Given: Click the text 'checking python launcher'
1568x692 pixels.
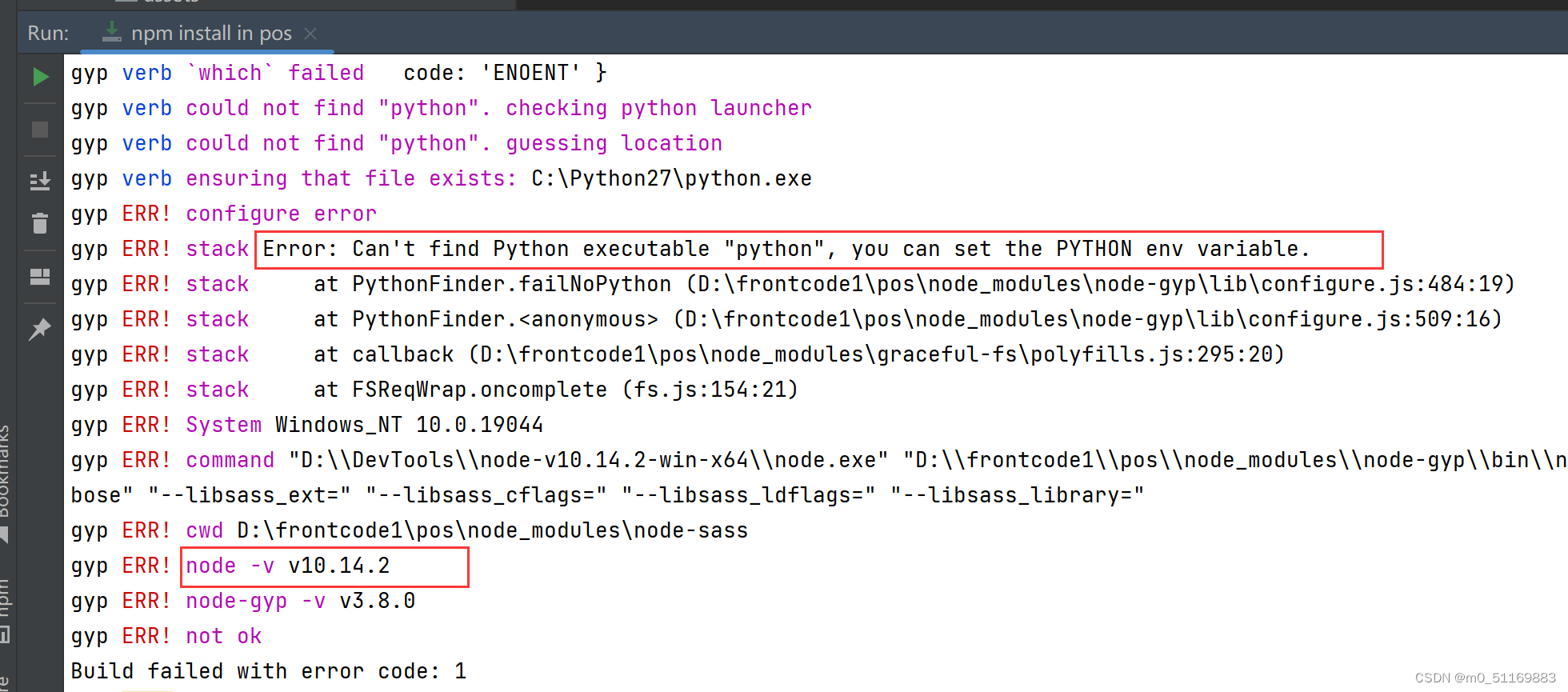Looking at the screenshot, I should [658, 108].
